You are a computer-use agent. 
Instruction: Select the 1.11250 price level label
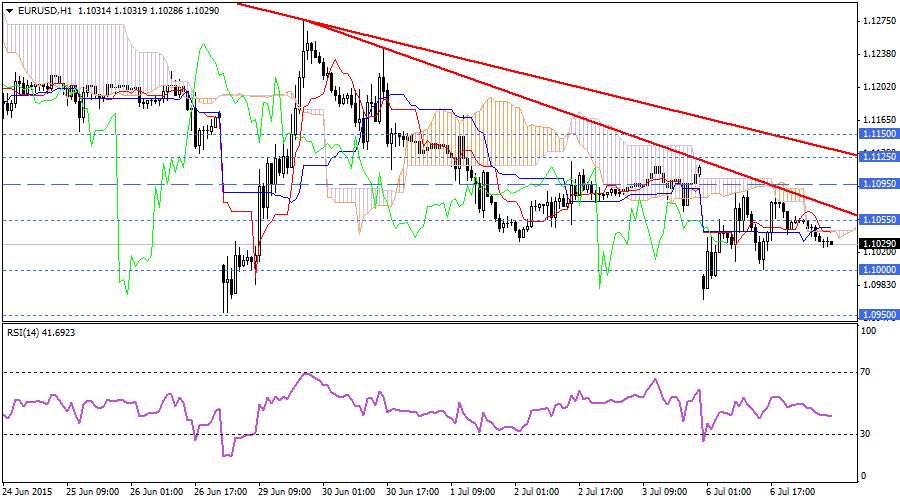coord(877,156)
